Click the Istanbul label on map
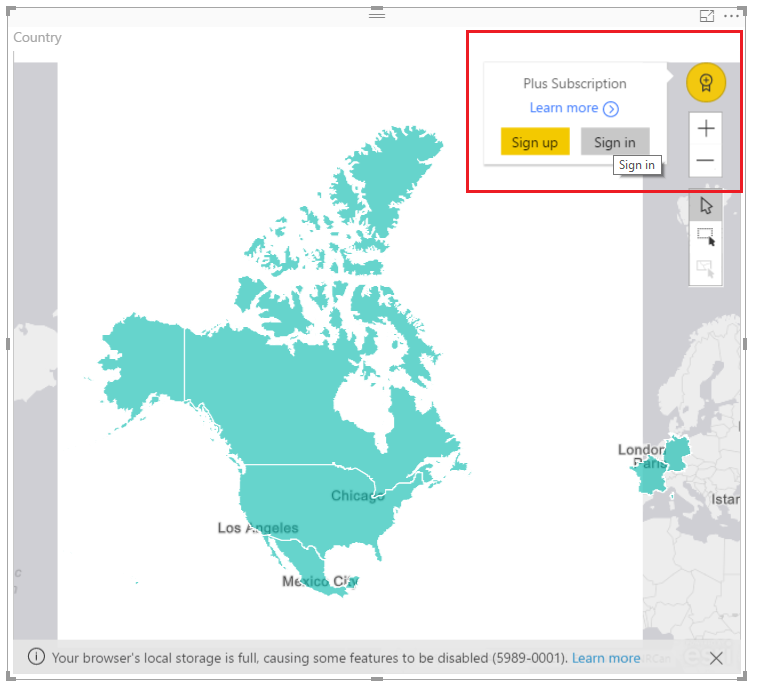The height and width of the screenshot is (690, 762). [726, 500]
